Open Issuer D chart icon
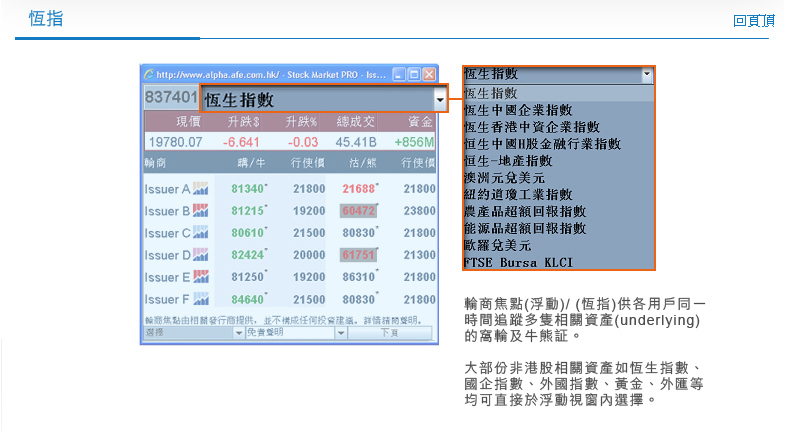The width and height of the screenshot is (788, 432). tap(201, 255)
